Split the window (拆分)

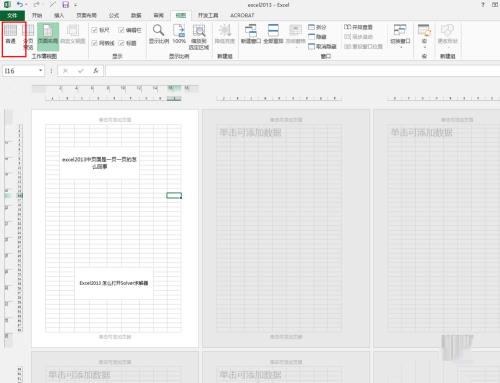click(x=317, y=27)
